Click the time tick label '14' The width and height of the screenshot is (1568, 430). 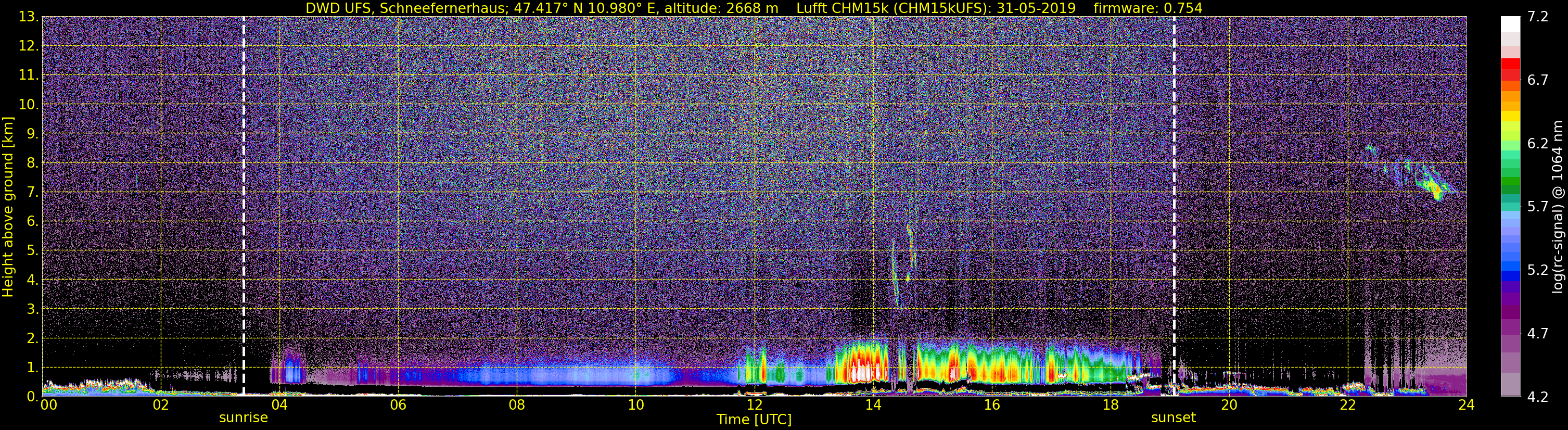pos(873,406)
